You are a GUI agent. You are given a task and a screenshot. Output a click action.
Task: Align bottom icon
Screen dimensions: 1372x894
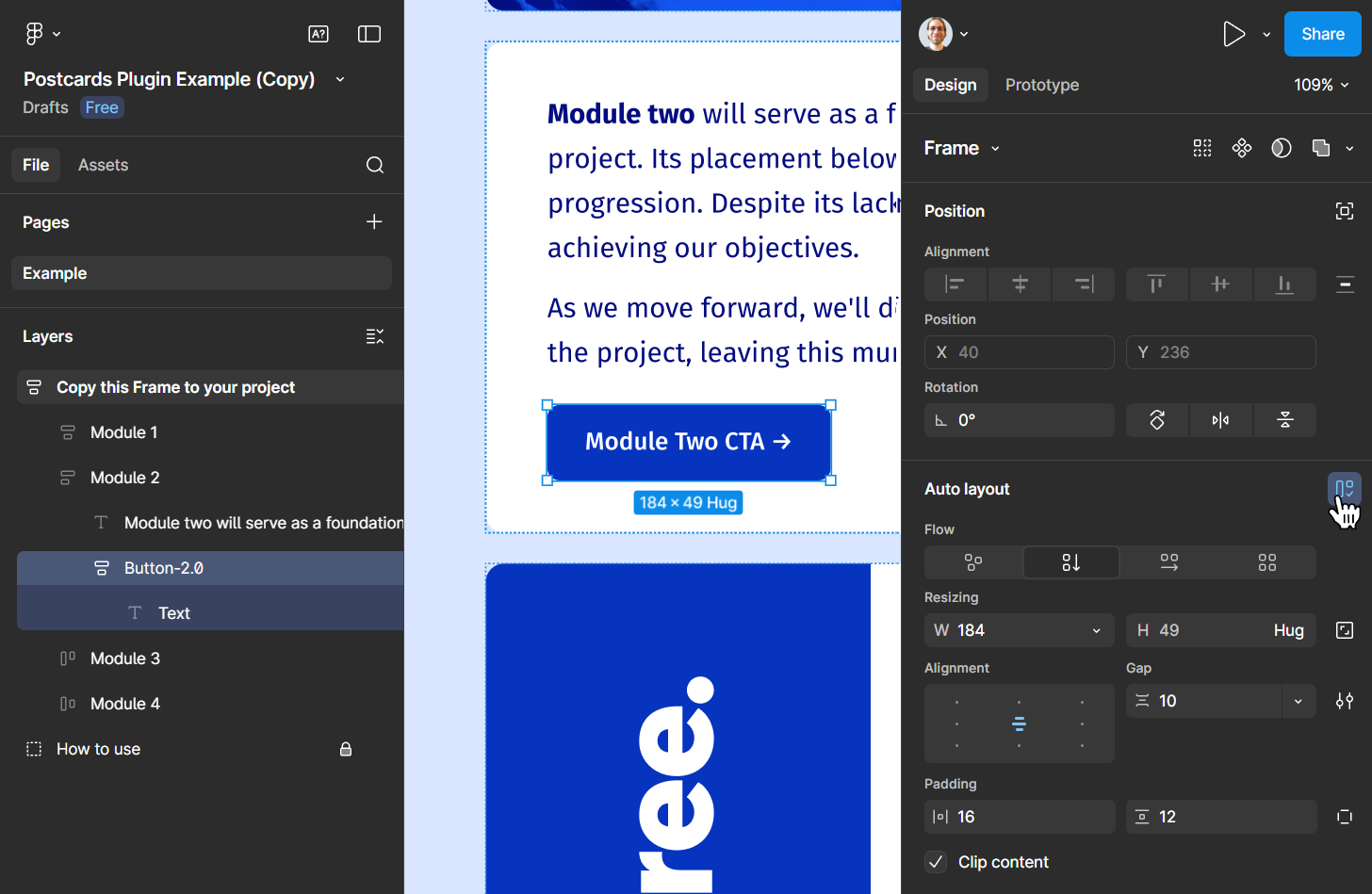[1284, 284]
